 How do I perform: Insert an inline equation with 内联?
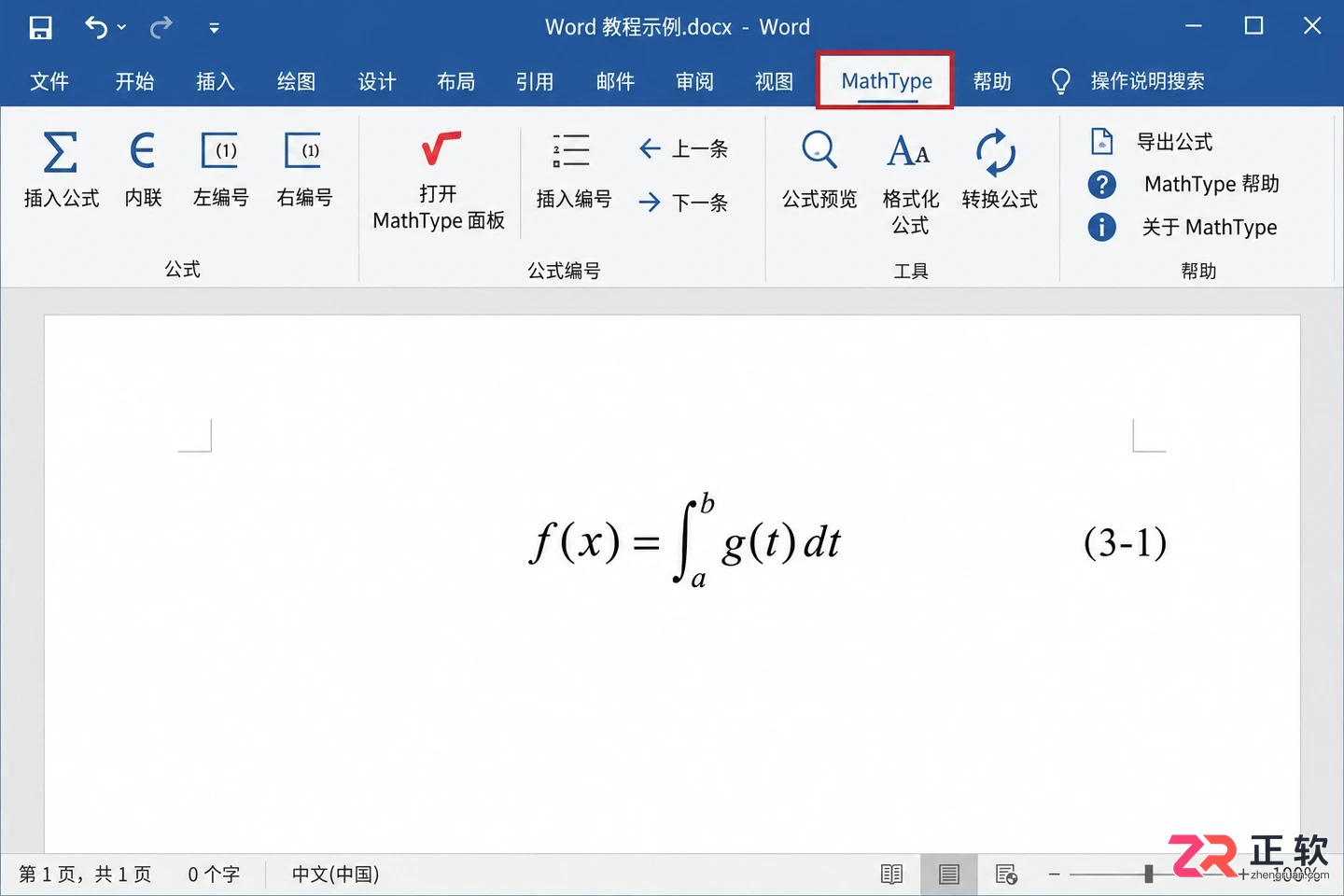(x=143, y=169)
